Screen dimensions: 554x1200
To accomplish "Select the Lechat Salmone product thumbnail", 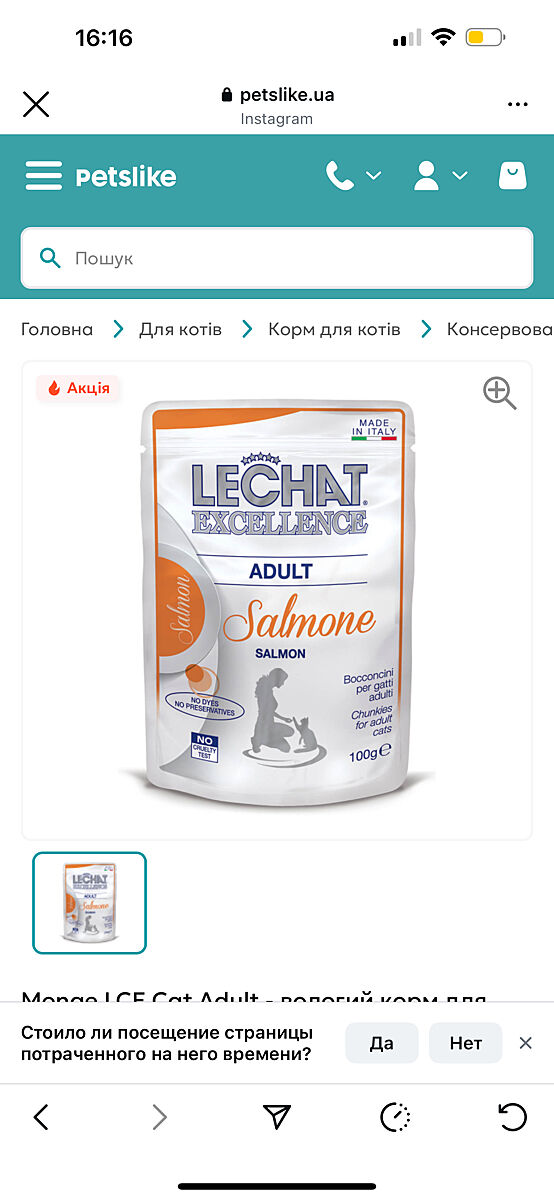I will coord(90,903).
